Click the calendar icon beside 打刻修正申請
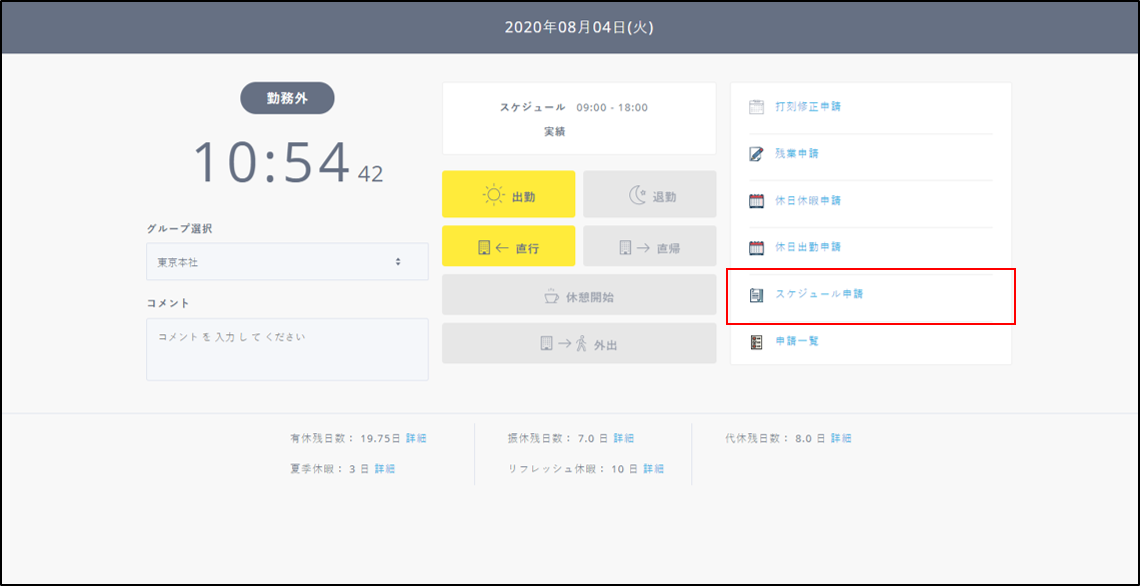The width and height of the screenshot is (1140, 586). pyautogui.click(x=756, y=106)
